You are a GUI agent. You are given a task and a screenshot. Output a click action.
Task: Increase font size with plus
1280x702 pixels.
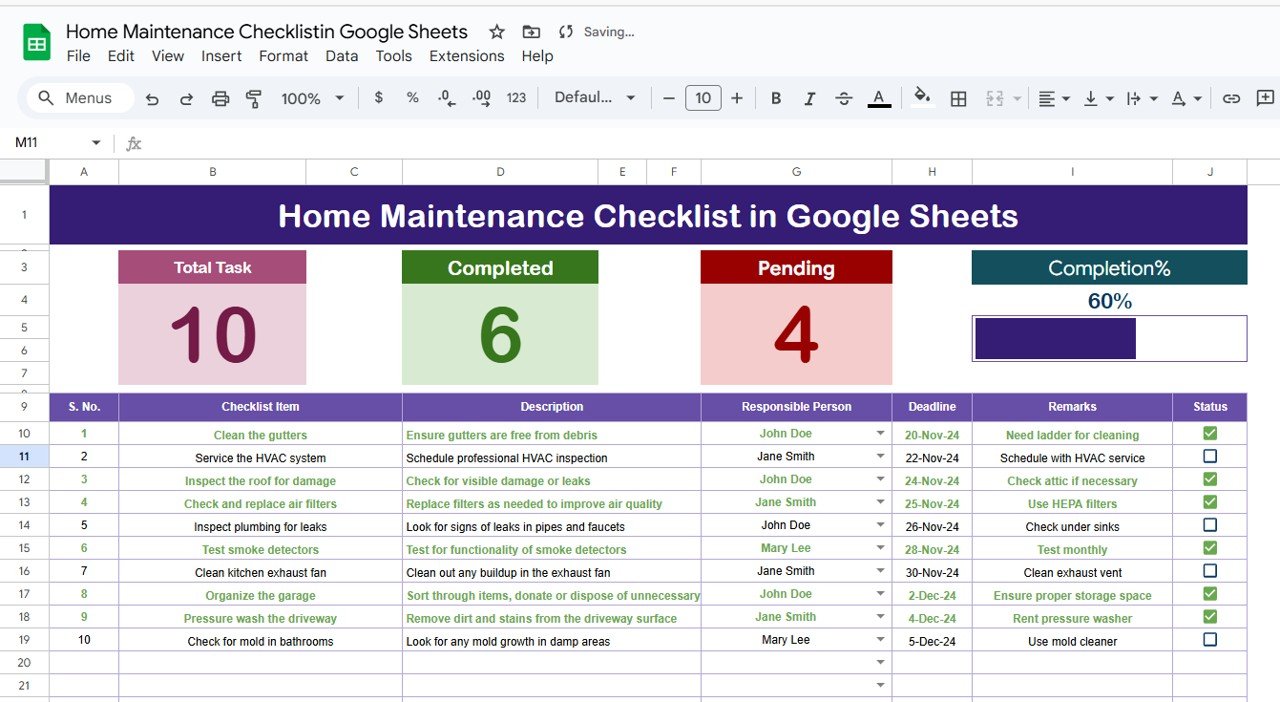coord(737,98)
